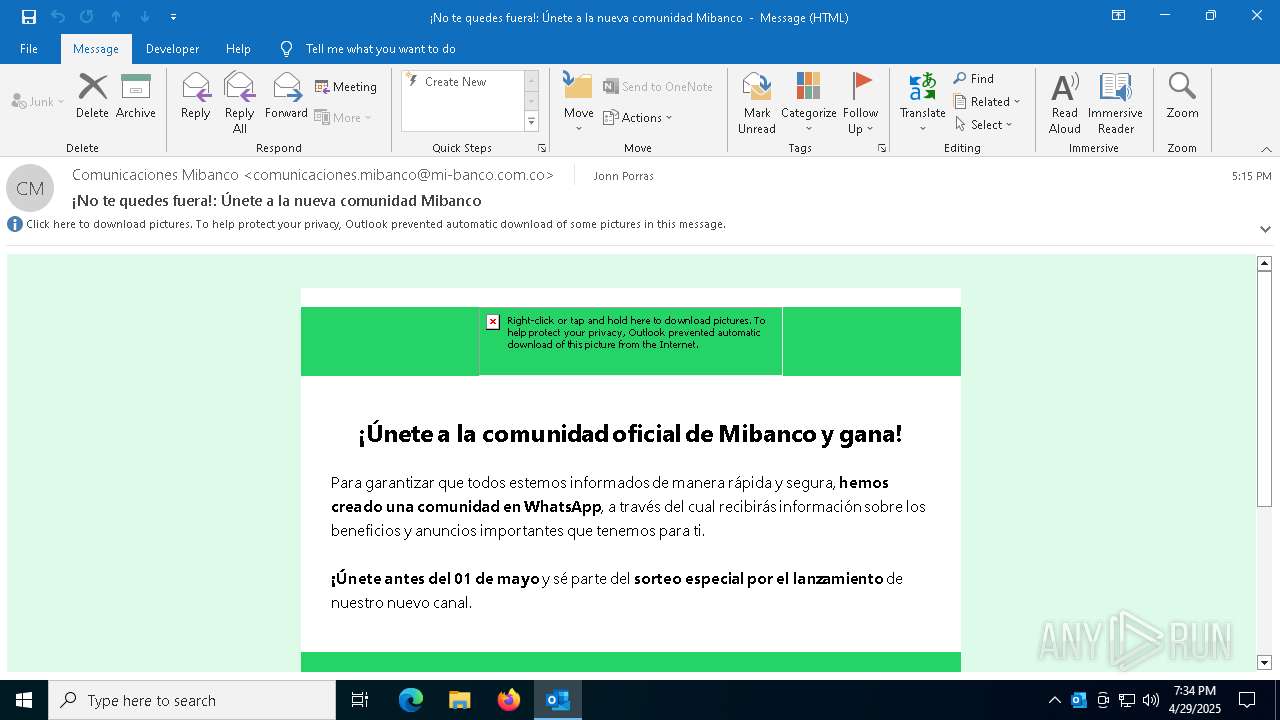Click Tell me what you want to do
This screenshot has height=720, width=1280.
click(368, 49)
